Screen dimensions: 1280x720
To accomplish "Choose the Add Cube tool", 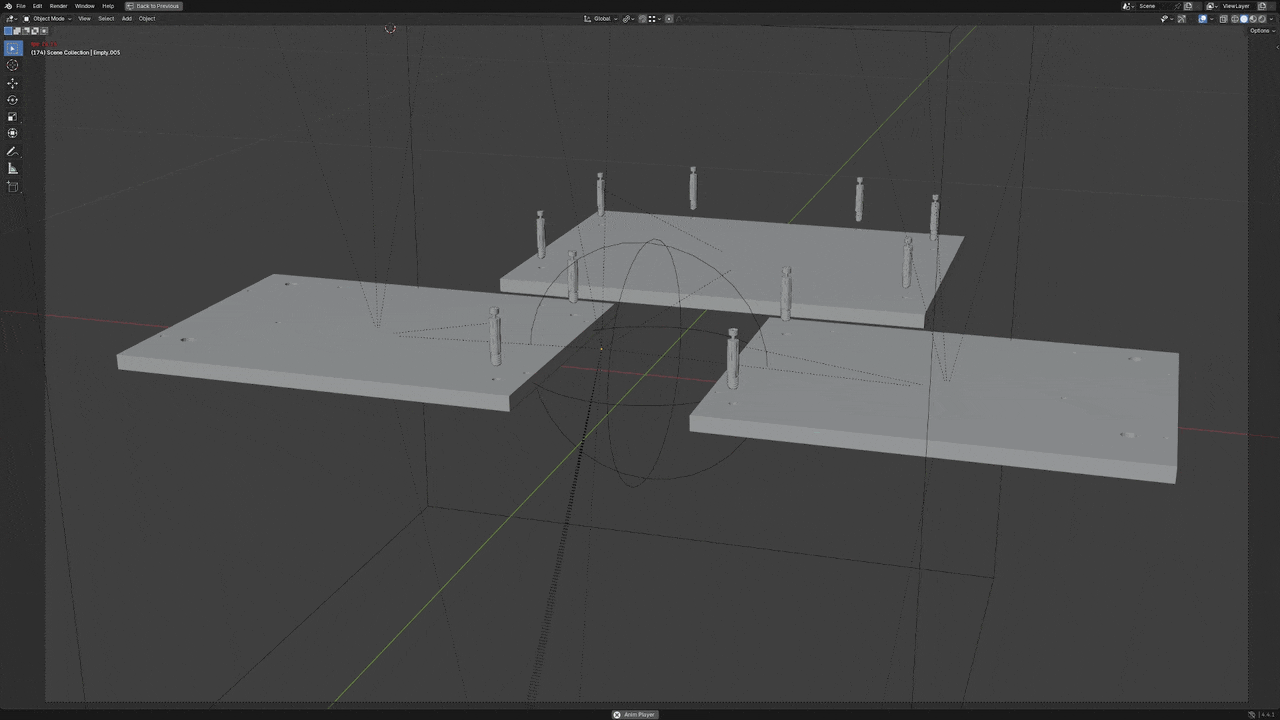I will 13,187.
